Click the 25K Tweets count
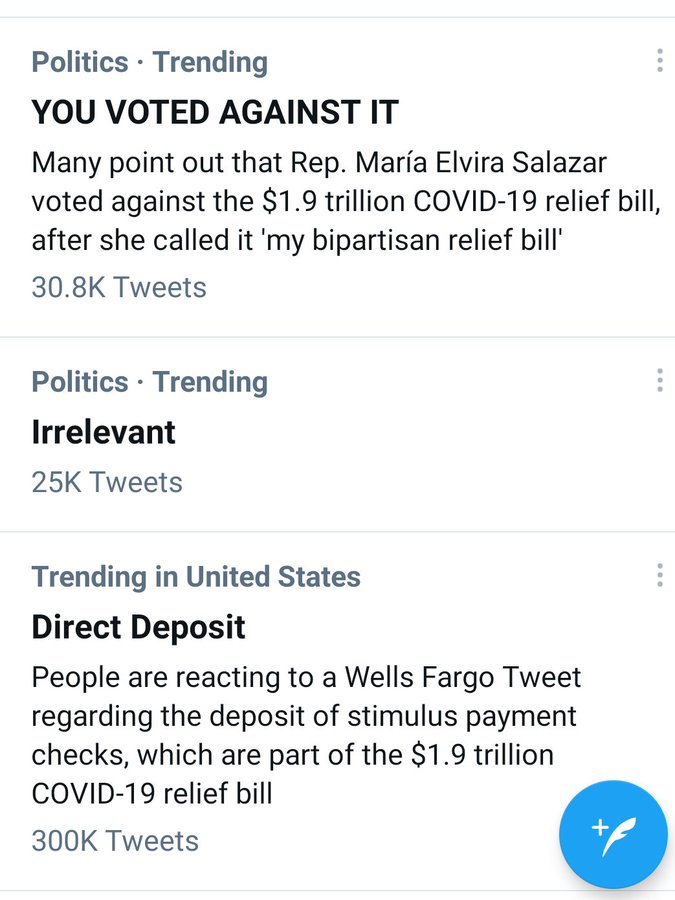The image size is (675, 900). point(107,482)
